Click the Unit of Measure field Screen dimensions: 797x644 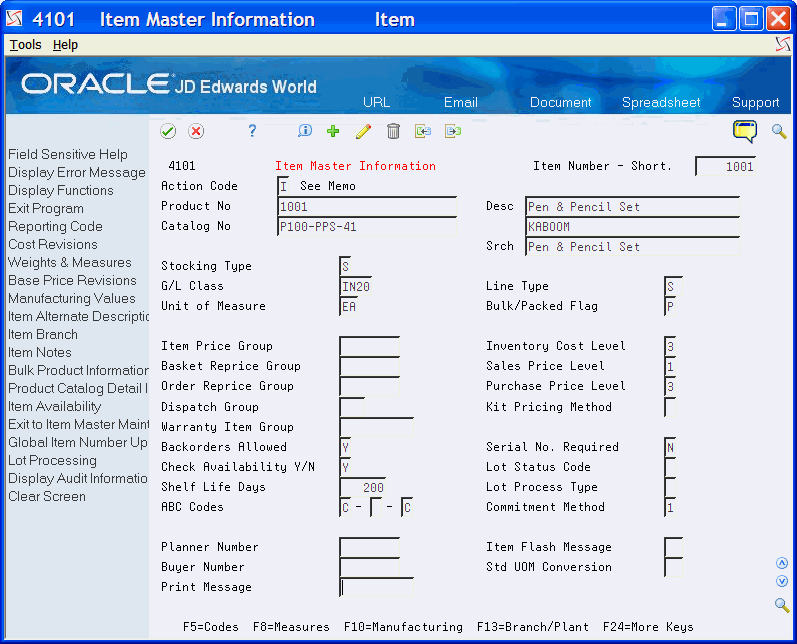(348, 306)
